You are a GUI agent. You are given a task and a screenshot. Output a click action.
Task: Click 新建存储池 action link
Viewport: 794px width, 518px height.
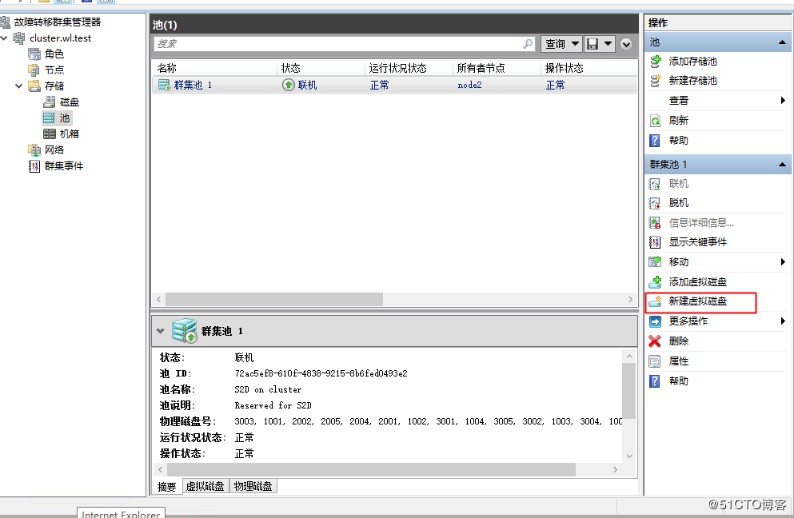click(x=693, y=81)
